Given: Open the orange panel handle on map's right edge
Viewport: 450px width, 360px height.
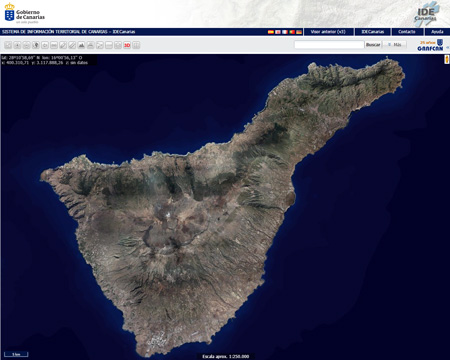Looking at the screenshot, I should click(x=446, y=59).
